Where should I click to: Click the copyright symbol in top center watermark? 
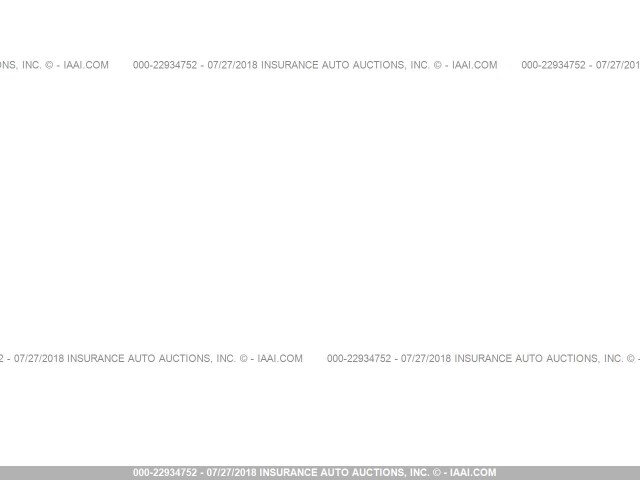pyautogui.click(x=438, y=65)
